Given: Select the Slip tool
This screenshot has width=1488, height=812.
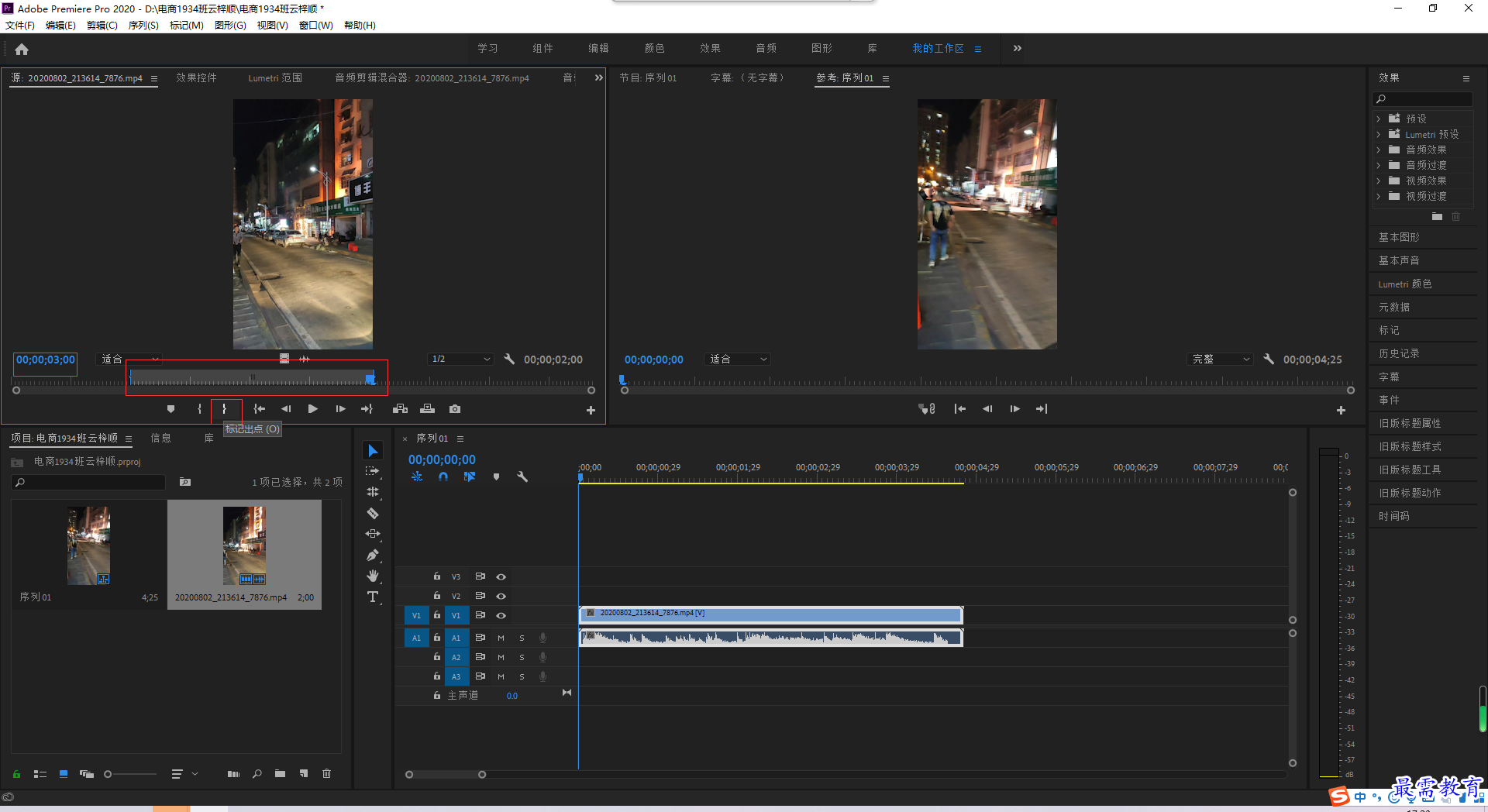Looking at the screenshot, I should click(373, 534).
